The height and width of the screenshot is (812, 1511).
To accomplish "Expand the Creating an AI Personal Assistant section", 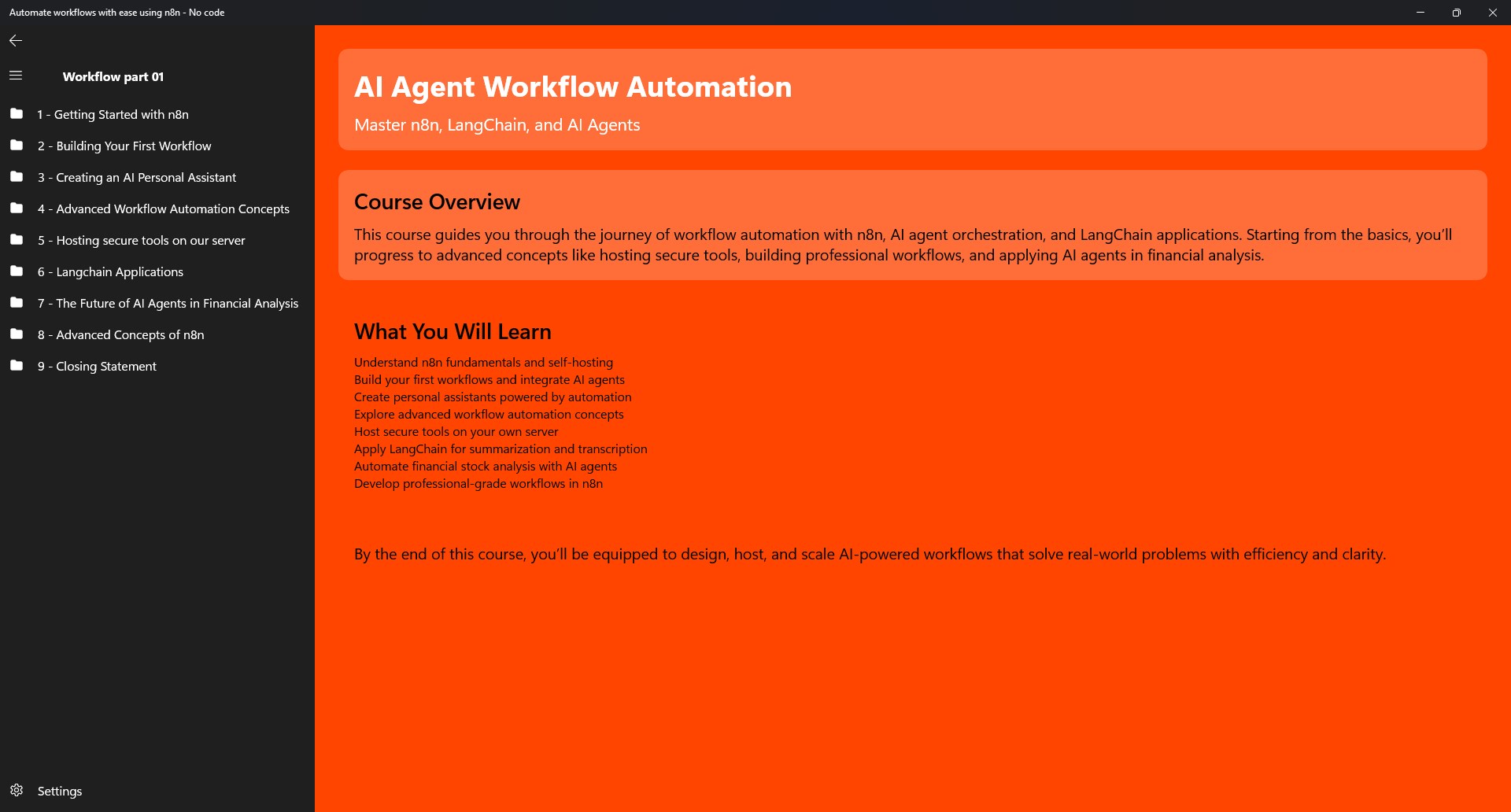I will click(137, 177).
